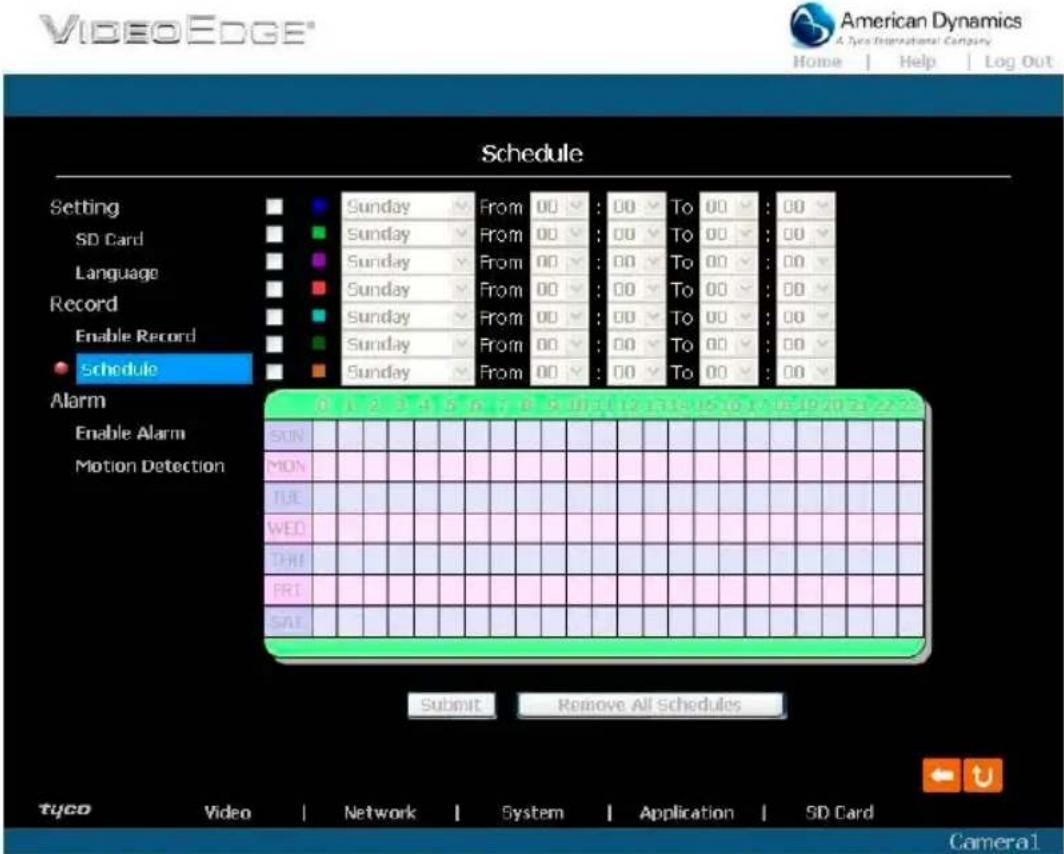
Task: Click the SUN row label in grid
Action: click(288, 435)
